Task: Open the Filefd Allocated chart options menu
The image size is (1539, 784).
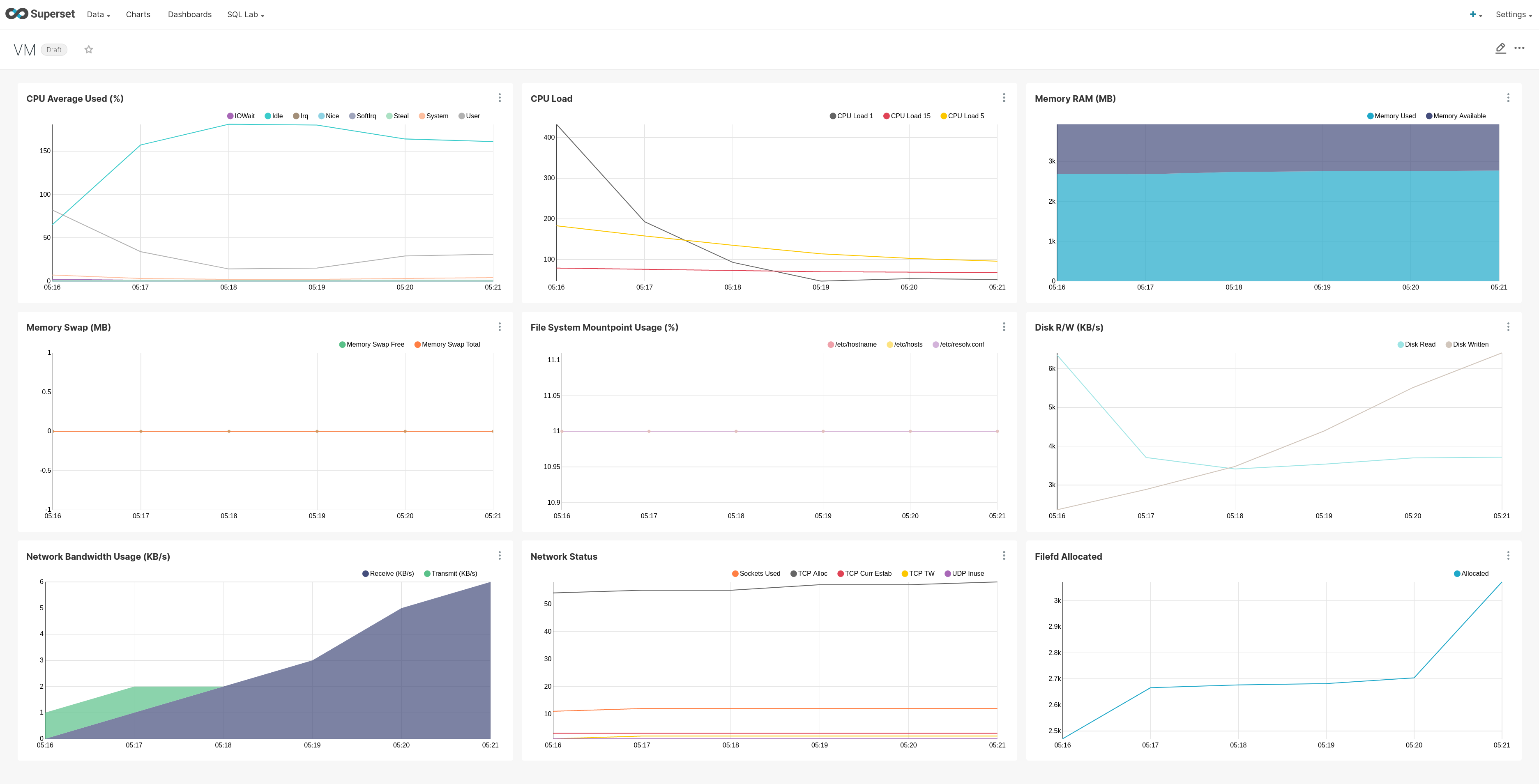Action: (x=1509, y=555)
